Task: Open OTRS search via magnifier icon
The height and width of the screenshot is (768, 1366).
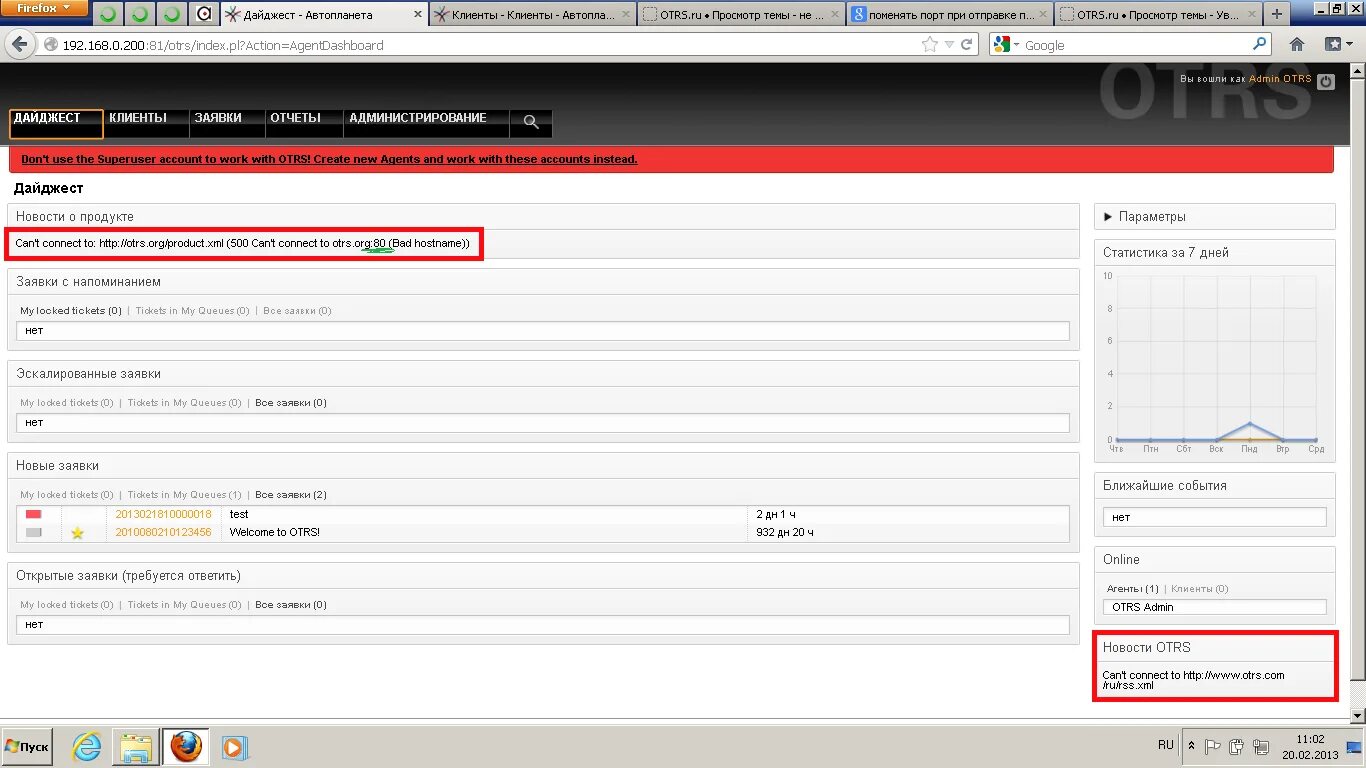Action: [x=531, y=122]
